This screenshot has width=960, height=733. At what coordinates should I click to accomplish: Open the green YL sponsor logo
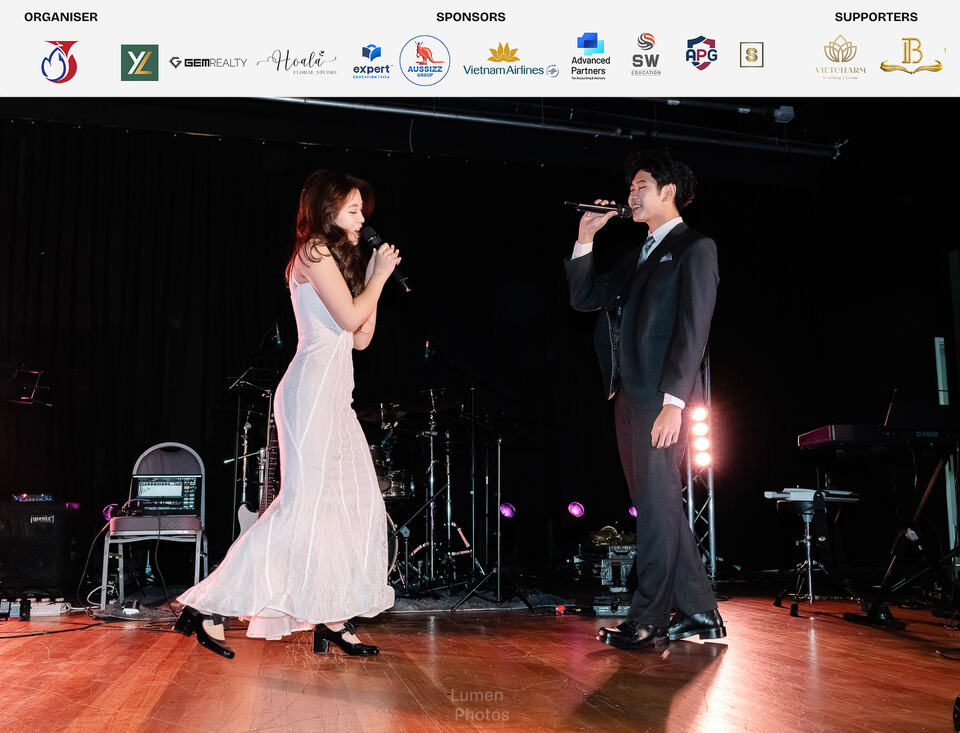click(x=140, y=62)
